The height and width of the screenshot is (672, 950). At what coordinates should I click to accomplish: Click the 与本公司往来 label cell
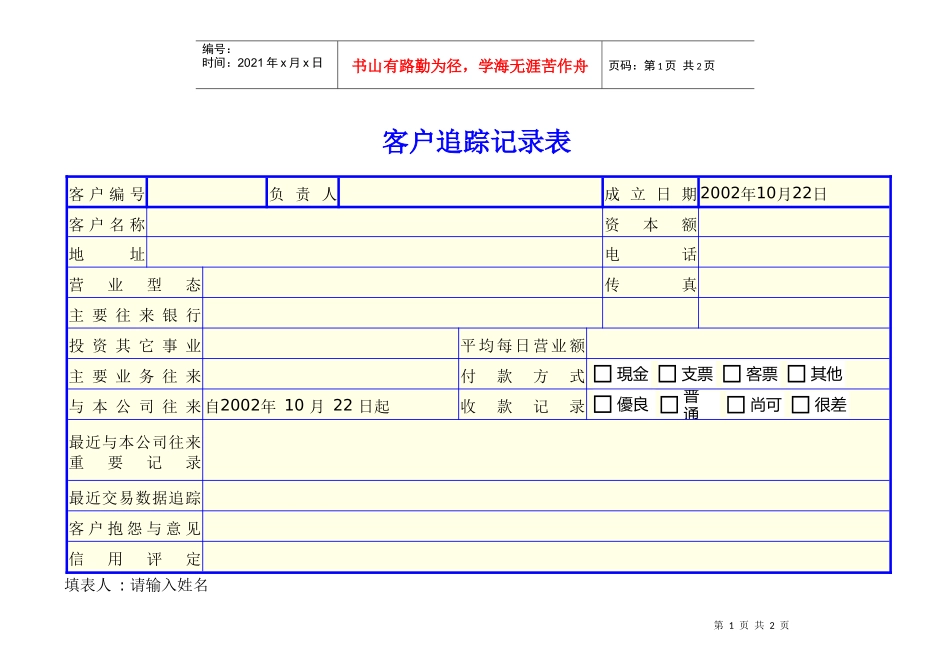point(135,405)
